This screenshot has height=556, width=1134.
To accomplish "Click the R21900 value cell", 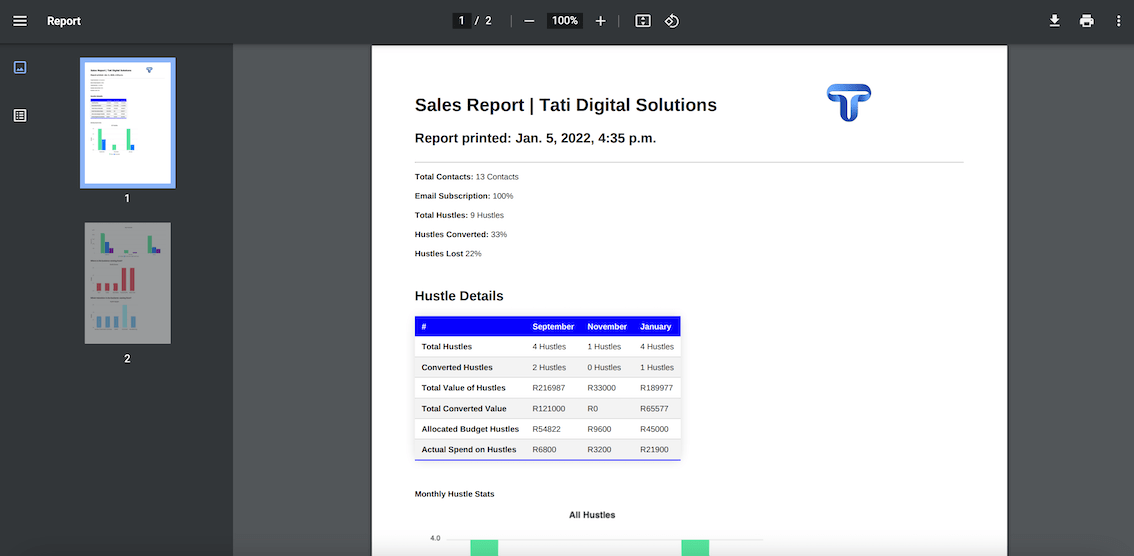I will pyautogui.click(x=655, y=450).
